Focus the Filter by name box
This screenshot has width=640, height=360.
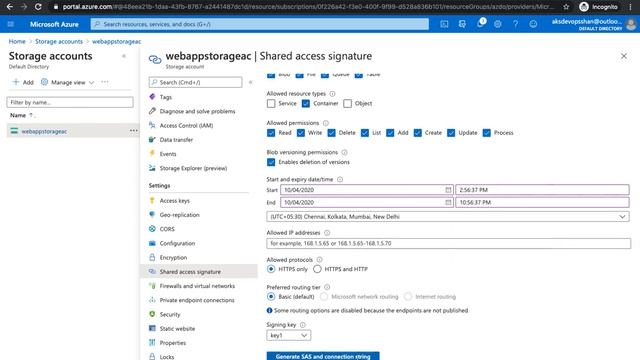point(70,102)
